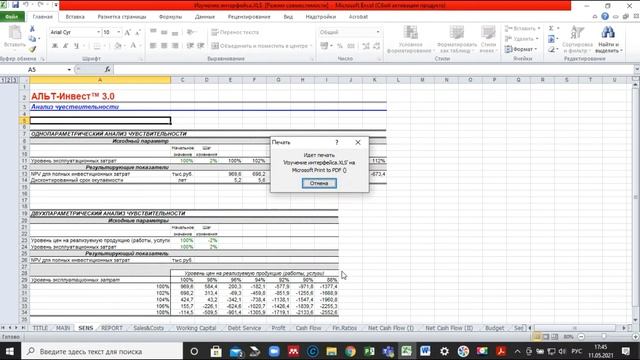The width and height of the screenshot is (640, 360).
Task: Open the fill color bucket
Action: [118, 46]
